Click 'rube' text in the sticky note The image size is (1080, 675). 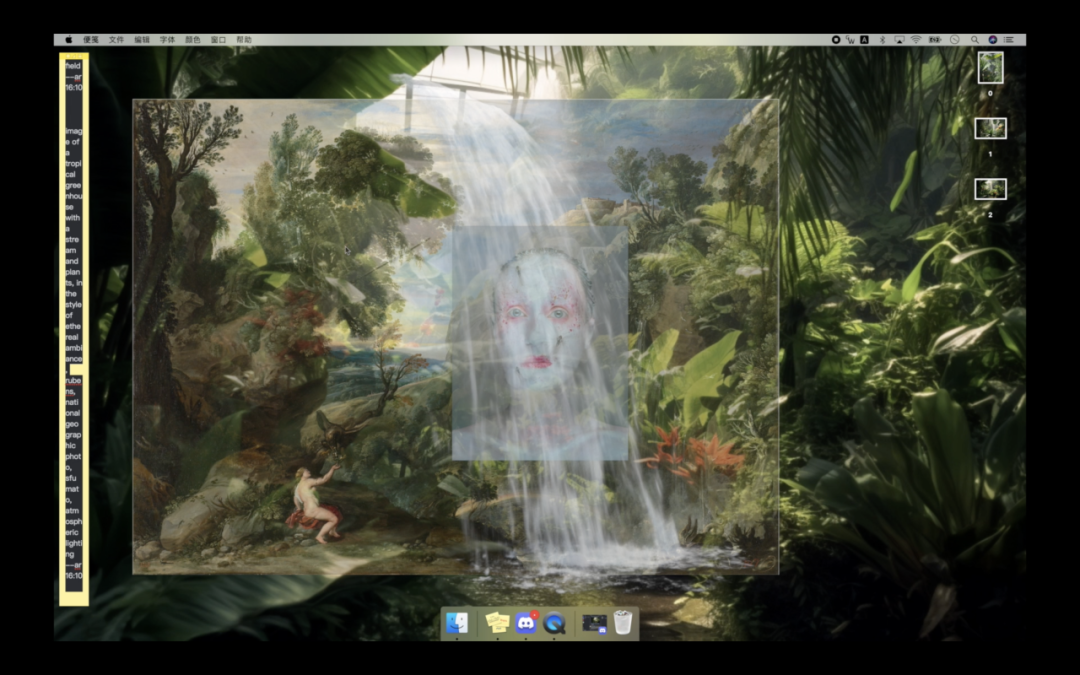(x=74, y=380)
